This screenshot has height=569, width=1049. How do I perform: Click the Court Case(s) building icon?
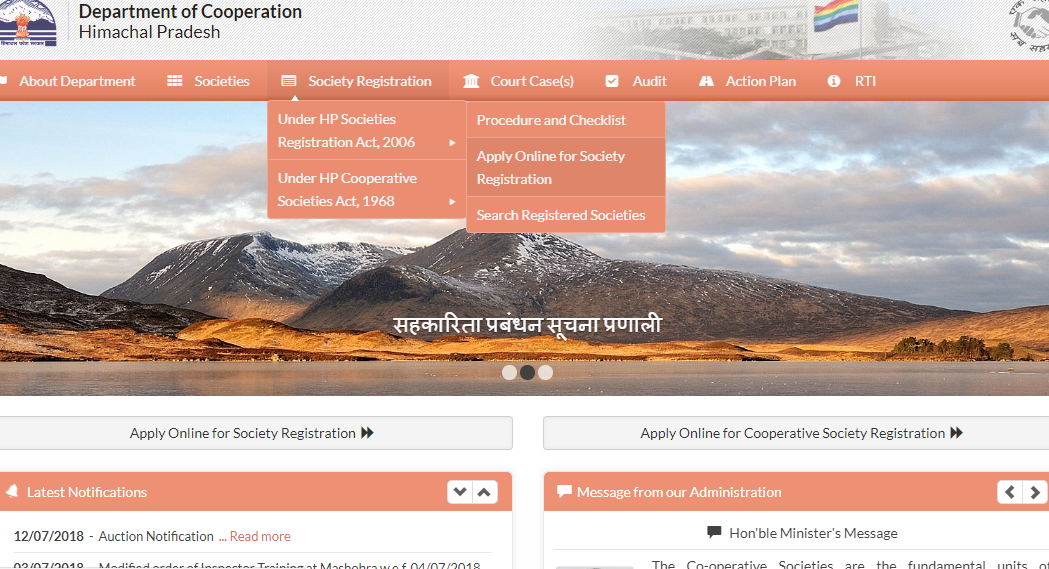pos(471,81)
